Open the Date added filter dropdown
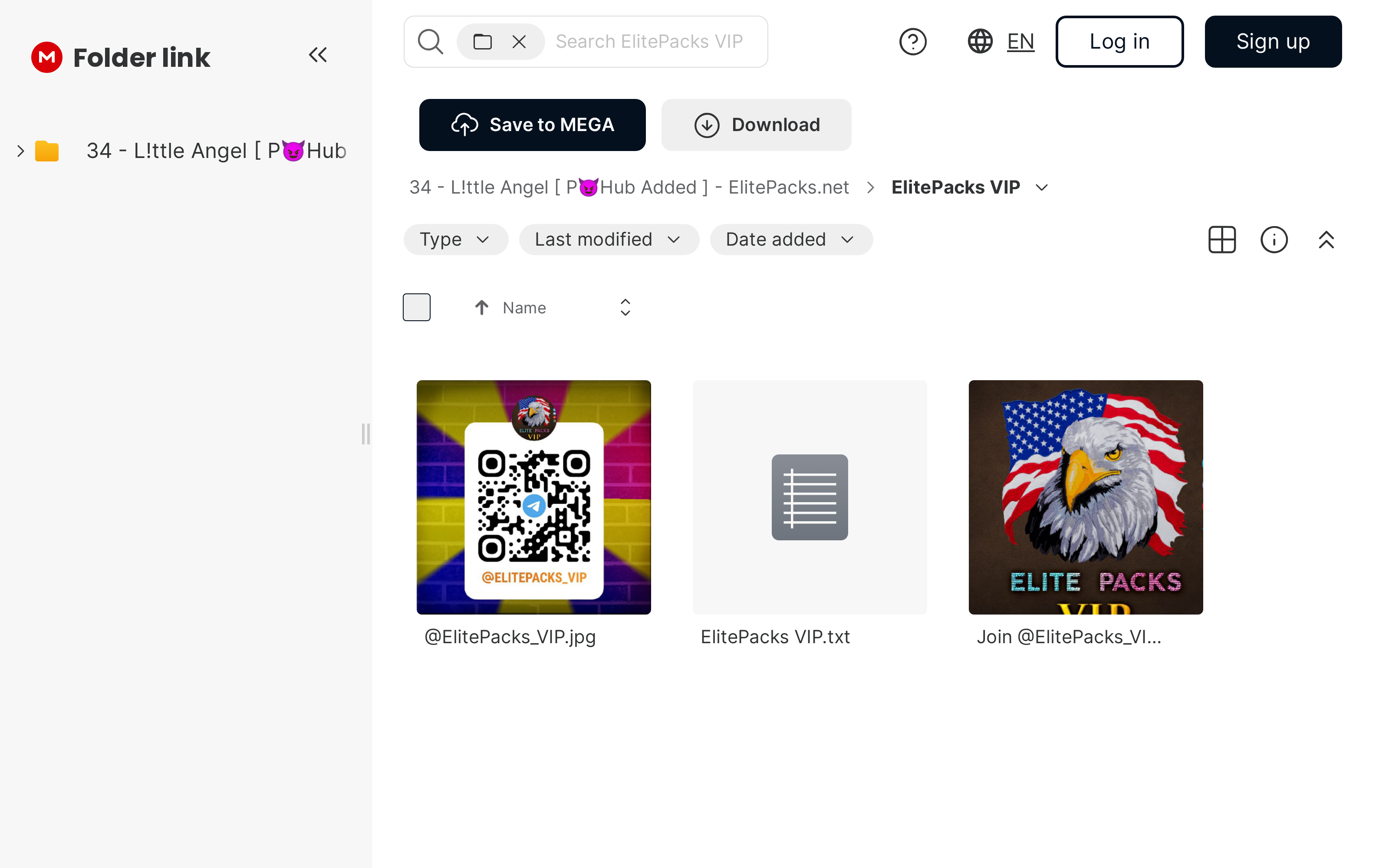1389x868 pixels. point(790,240)
